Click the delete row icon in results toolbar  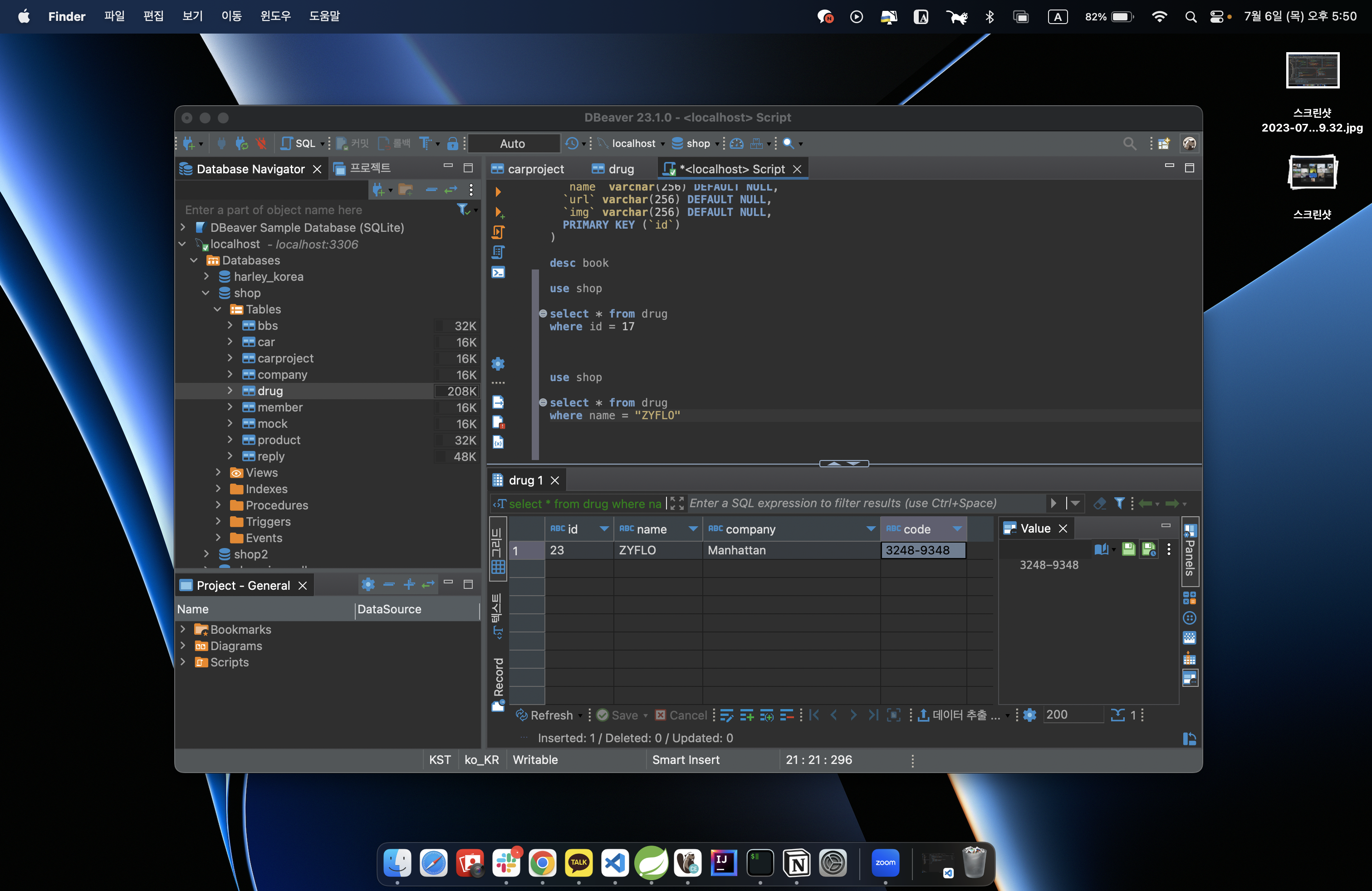click(x=786, y=715)
